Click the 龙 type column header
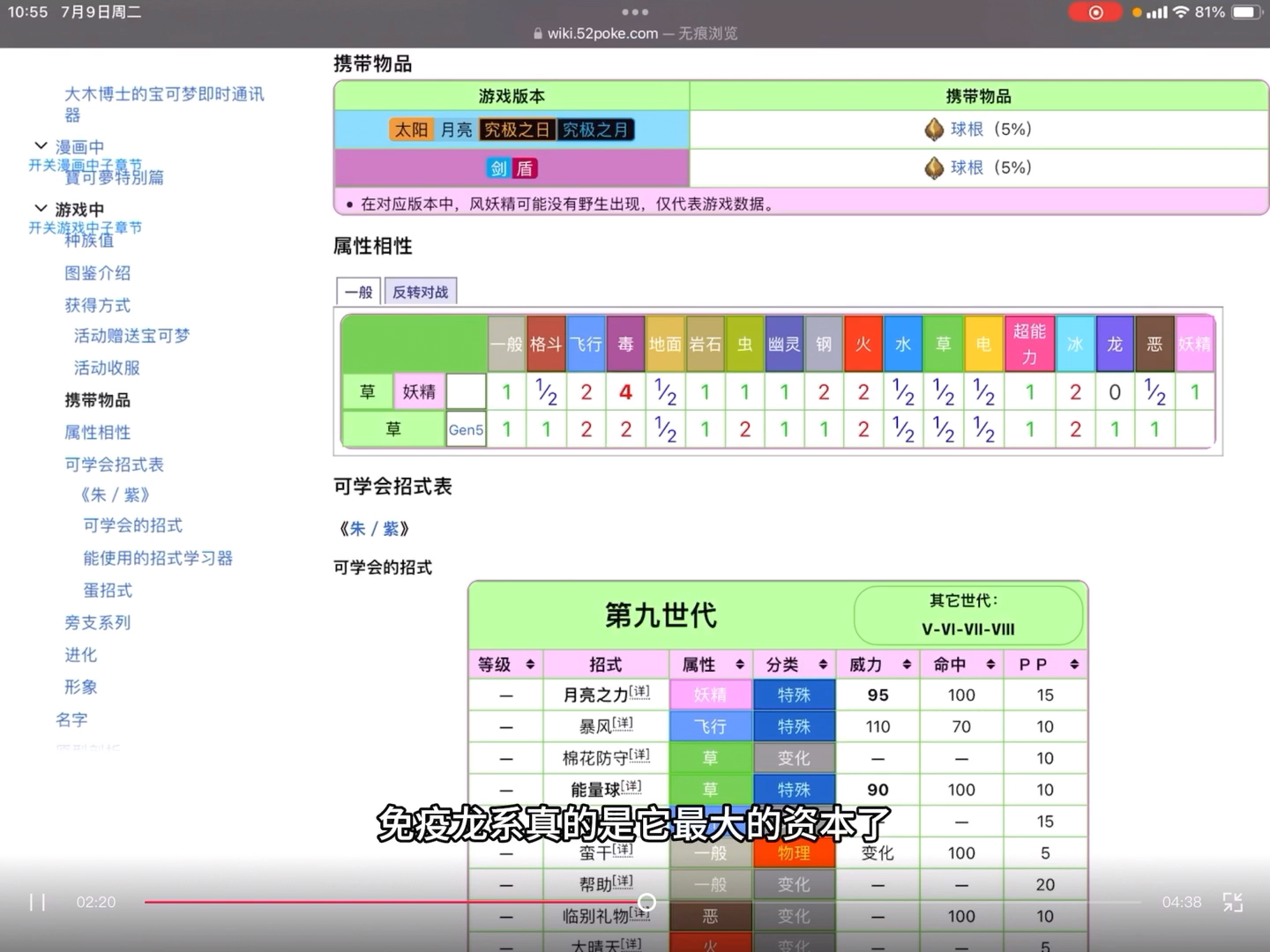The width and height of the screenshot is (1270, 952). [x=1115, y=344]
